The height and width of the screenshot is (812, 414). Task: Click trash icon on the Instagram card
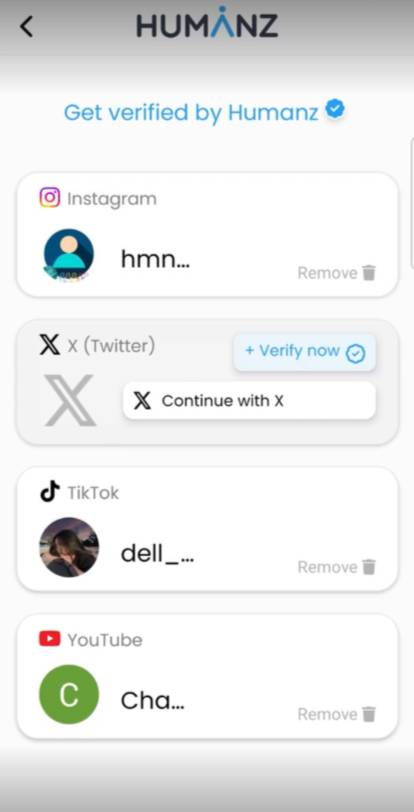(369, 273)
